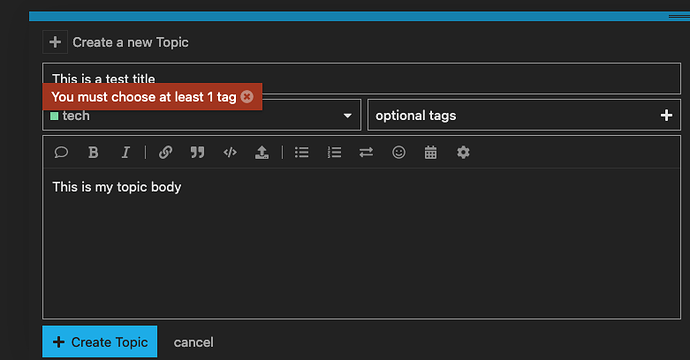Insert a blockquote with the quotation marks icon
The width and height of the screenshot is (690, 360).
(x=198, y=152)
